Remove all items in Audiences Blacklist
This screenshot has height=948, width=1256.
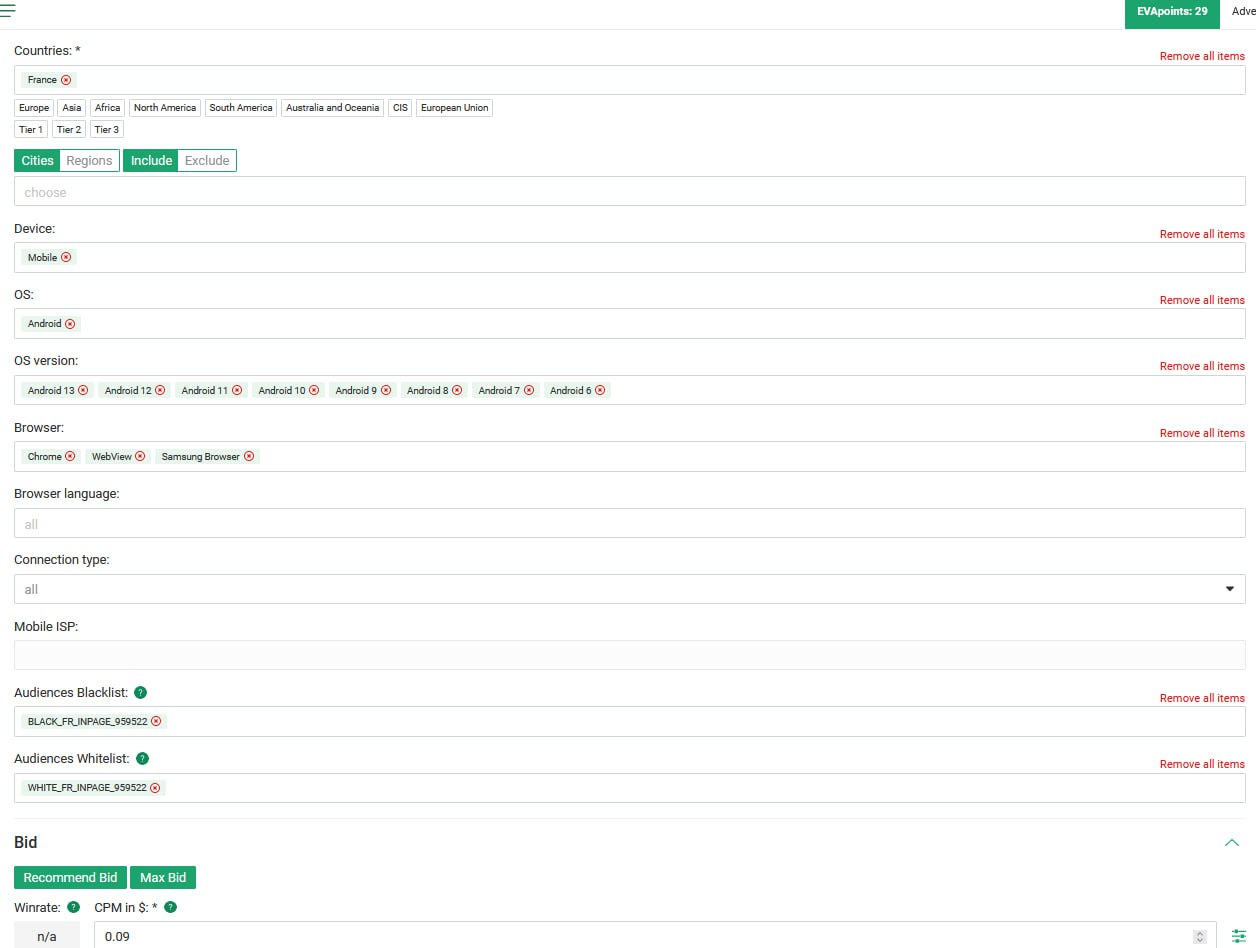click(x=1202, y=698)
